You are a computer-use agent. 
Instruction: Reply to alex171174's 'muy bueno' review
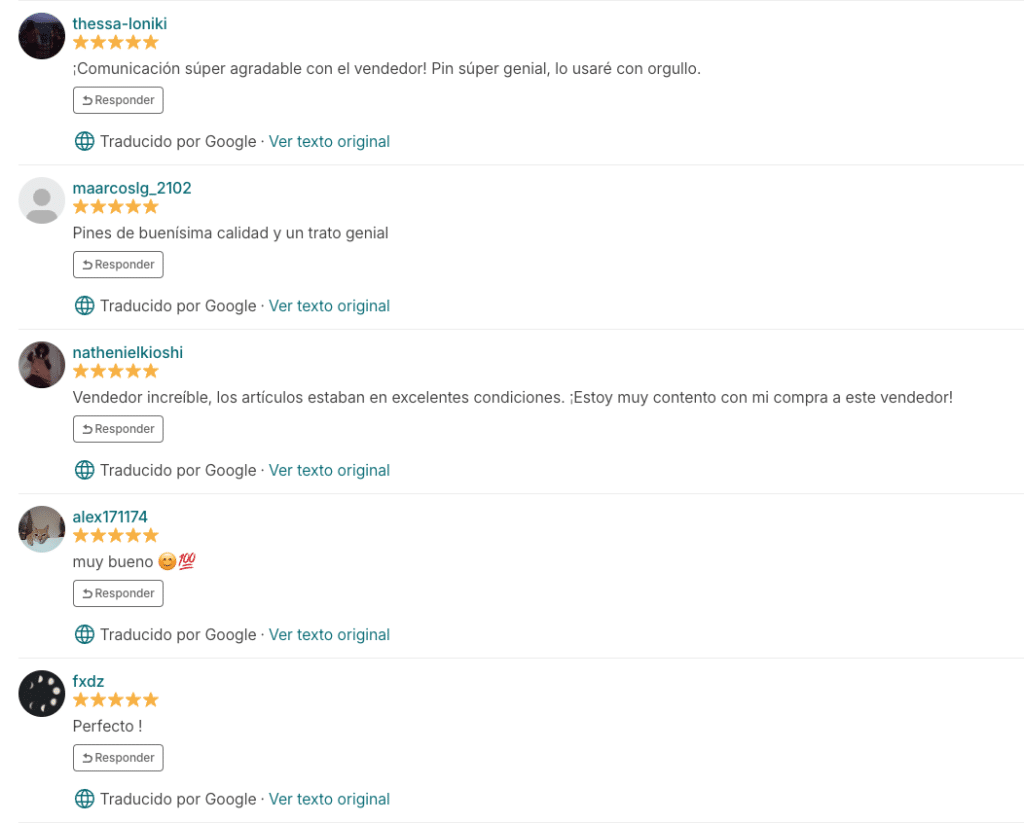pos(118,593)
